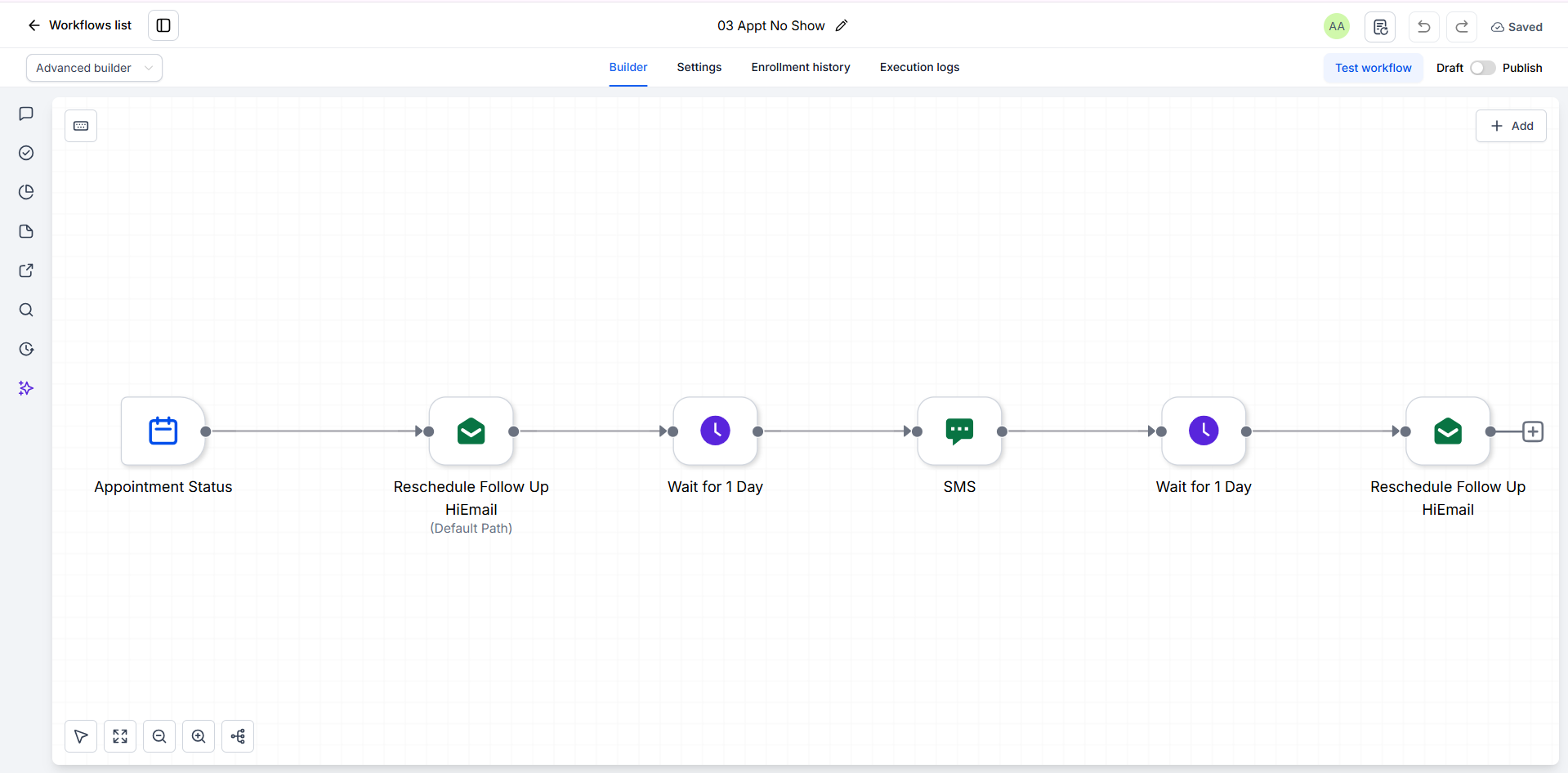Click the SMS node label

[x=960, y=487]
